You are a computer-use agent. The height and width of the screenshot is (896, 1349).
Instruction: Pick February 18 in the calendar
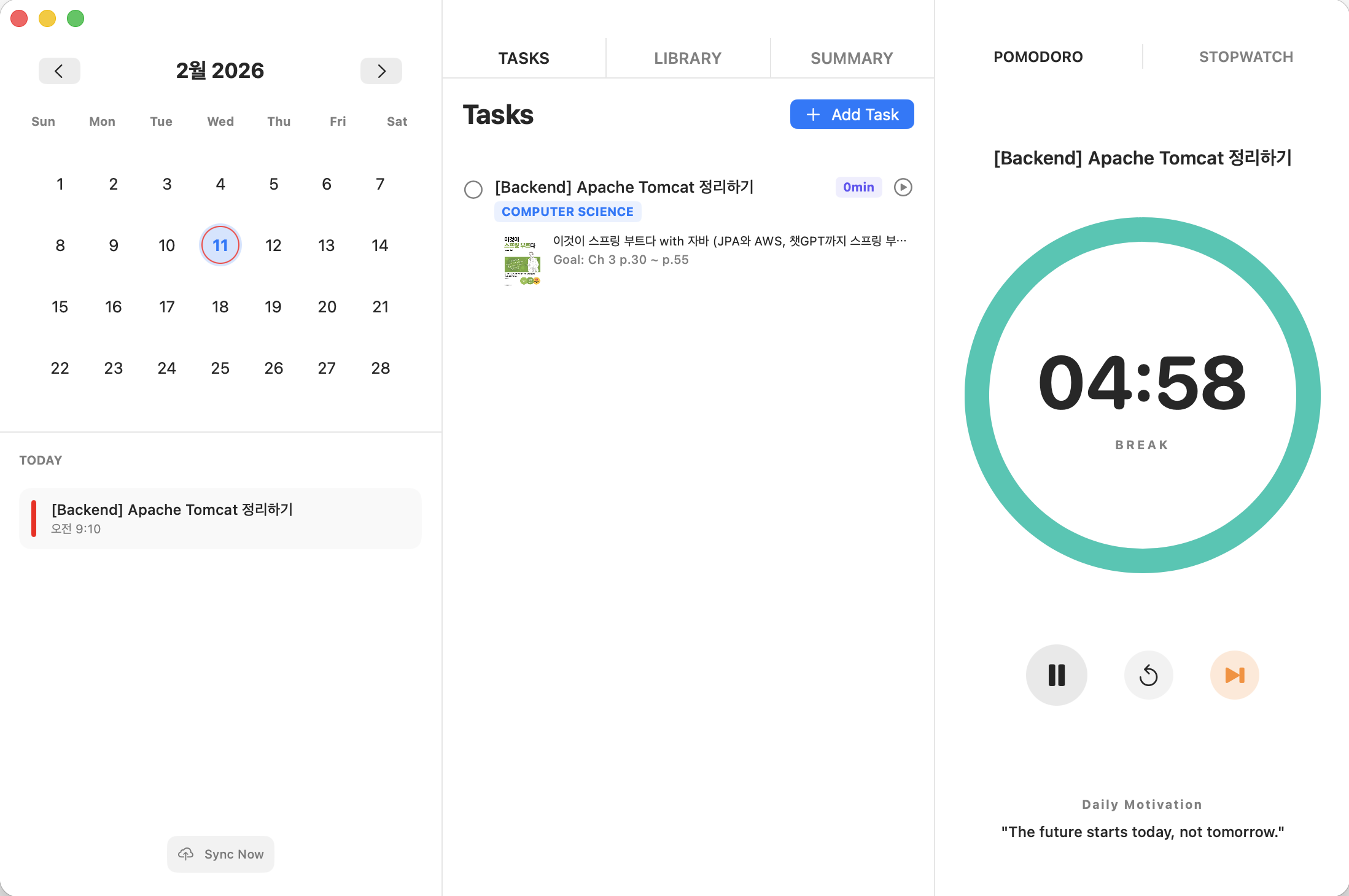click(x=220, y=307)
